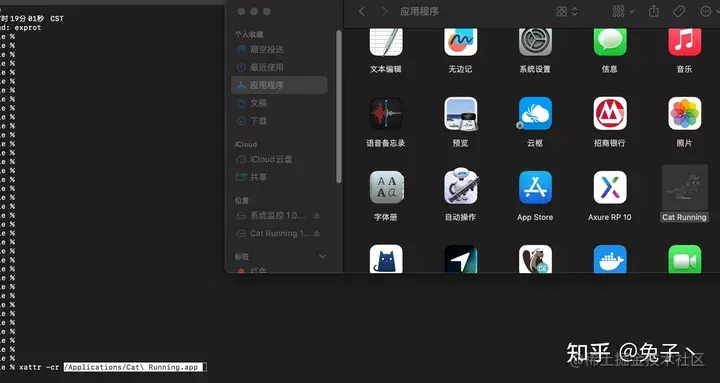Open the 系统设置 app icon

535,42
